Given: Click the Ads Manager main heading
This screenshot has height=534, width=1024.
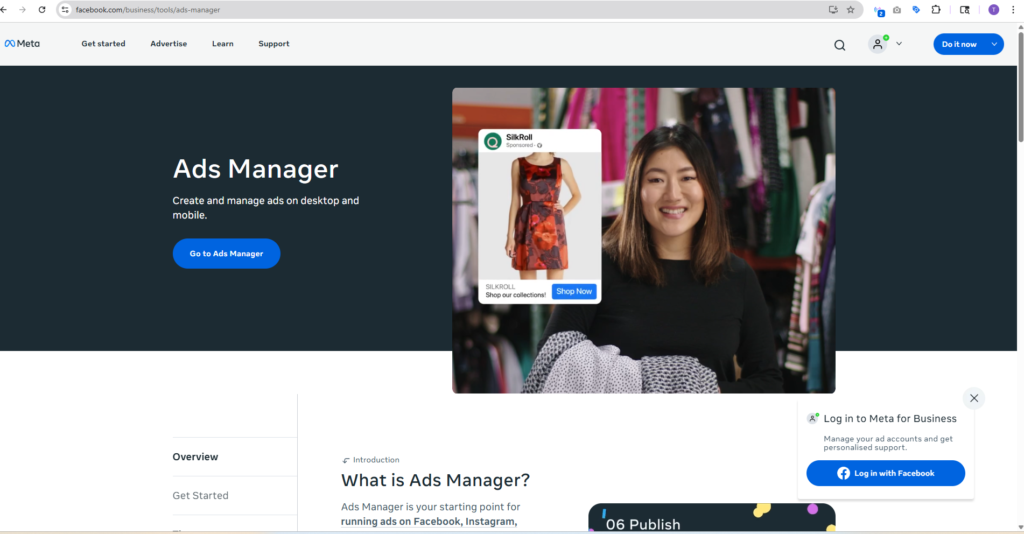Looking at the screenshot, I should pos(255,169).
